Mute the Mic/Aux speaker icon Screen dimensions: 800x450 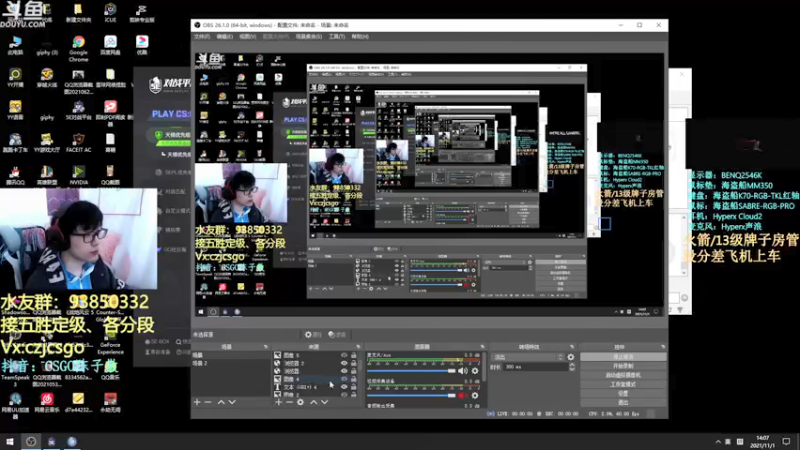coord(463,371)
